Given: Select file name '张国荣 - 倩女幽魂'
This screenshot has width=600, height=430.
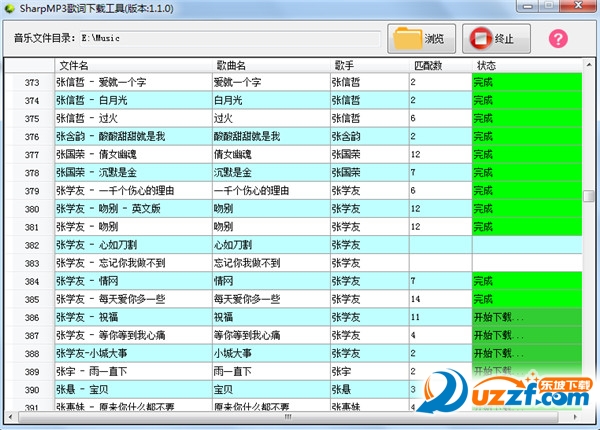Looking at the screenshot, I should (x=134, y=155).
